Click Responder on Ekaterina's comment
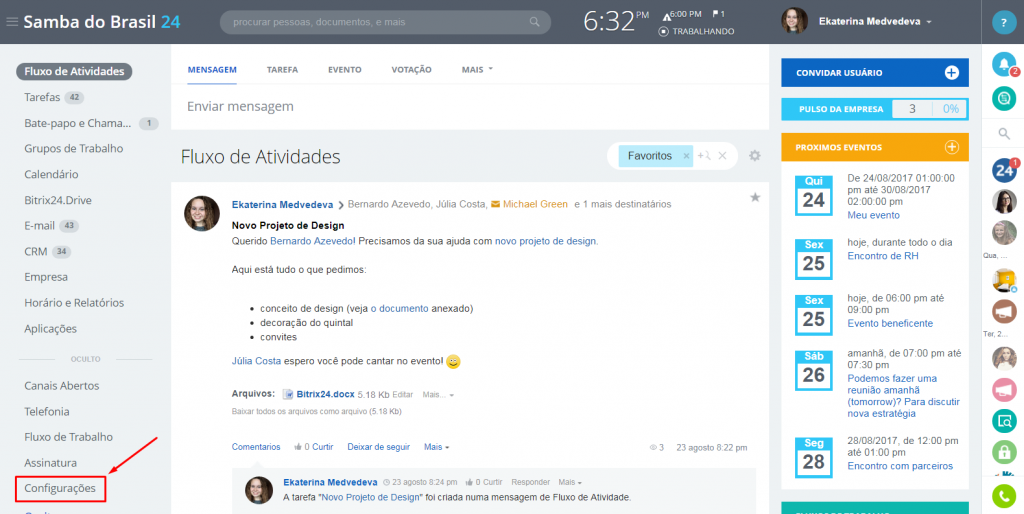Screen dimensions: 1024x514 point(530,482)
